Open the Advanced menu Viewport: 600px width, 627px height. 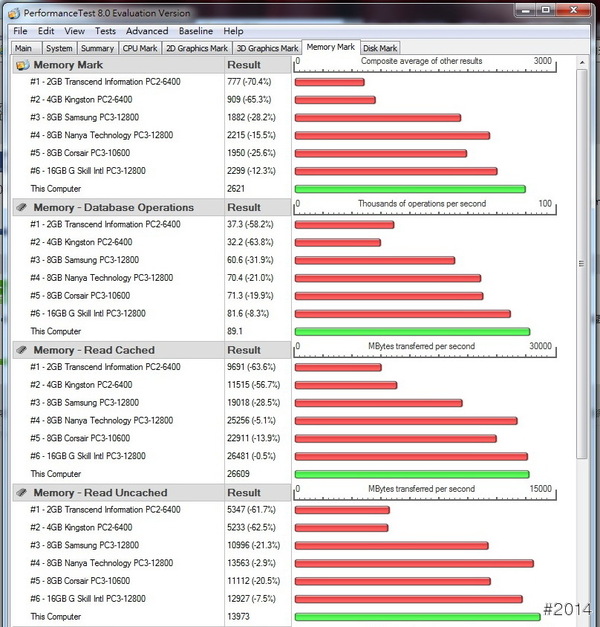tap(147, 31)
